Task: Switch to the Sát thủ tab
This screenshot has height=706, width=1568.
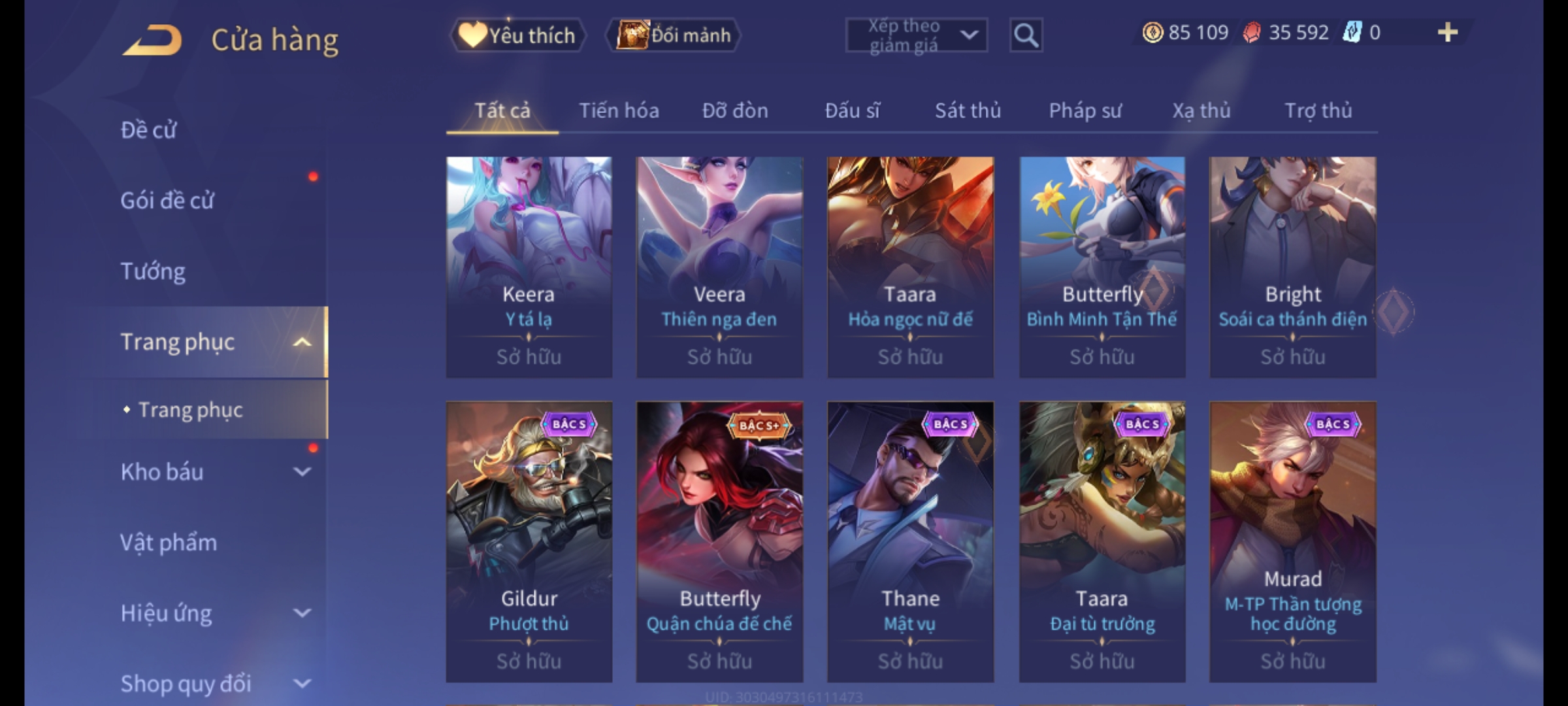Action: [968, 110]
